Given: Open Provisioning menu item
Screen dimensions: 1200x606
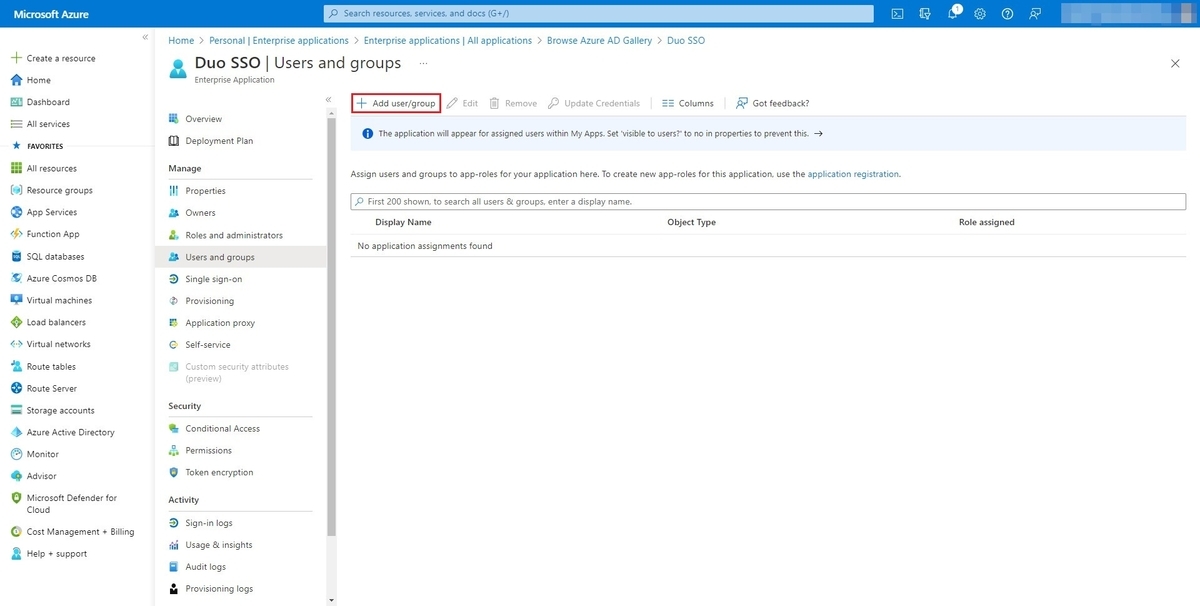Looking at the screenshot, I should pos(209,301).
